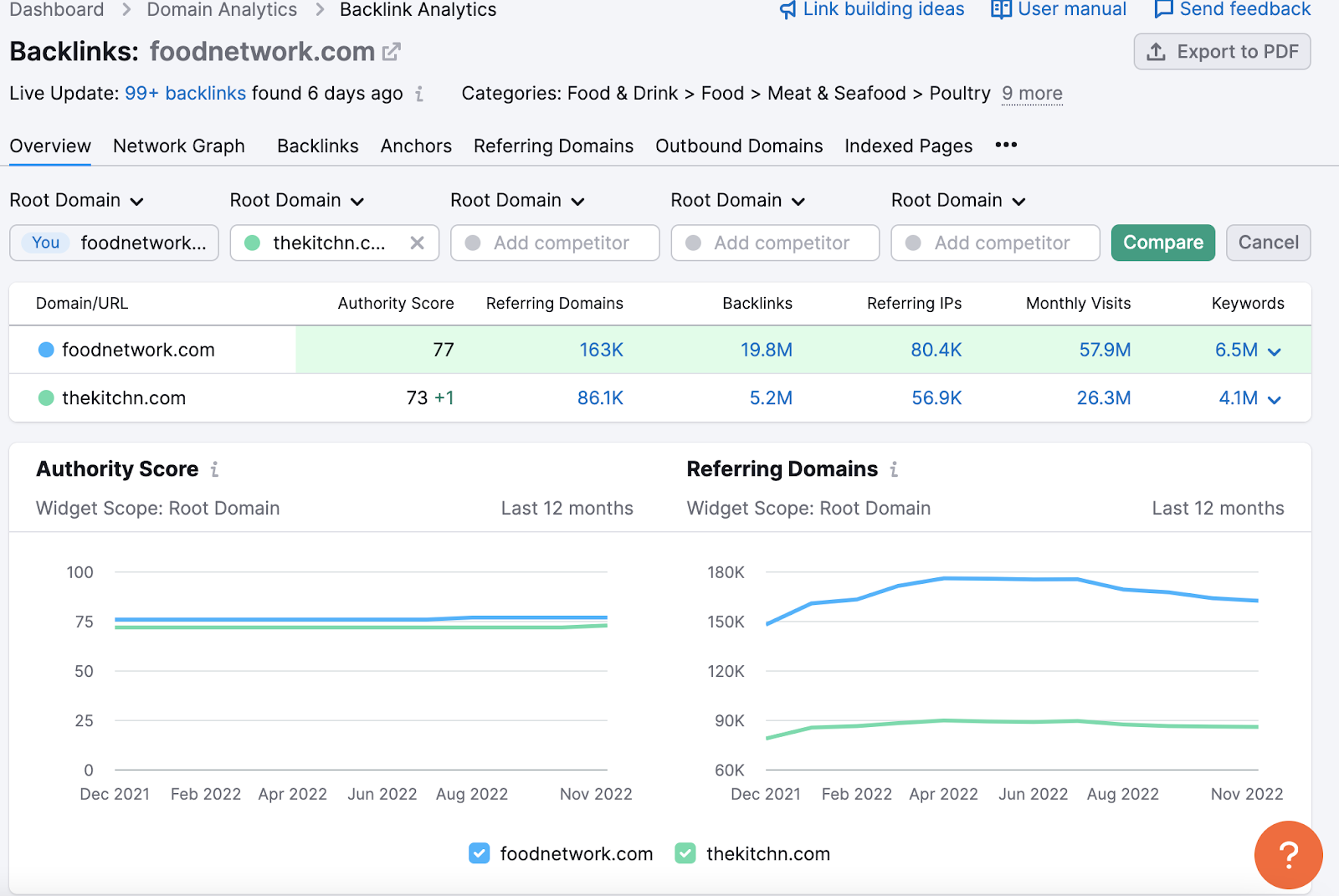The height and width of the screenshot is (896, 1339).
Task: Click the blue dot beside foodnetwork.com row
Action: pyautogui.click(x=47, y=350)
